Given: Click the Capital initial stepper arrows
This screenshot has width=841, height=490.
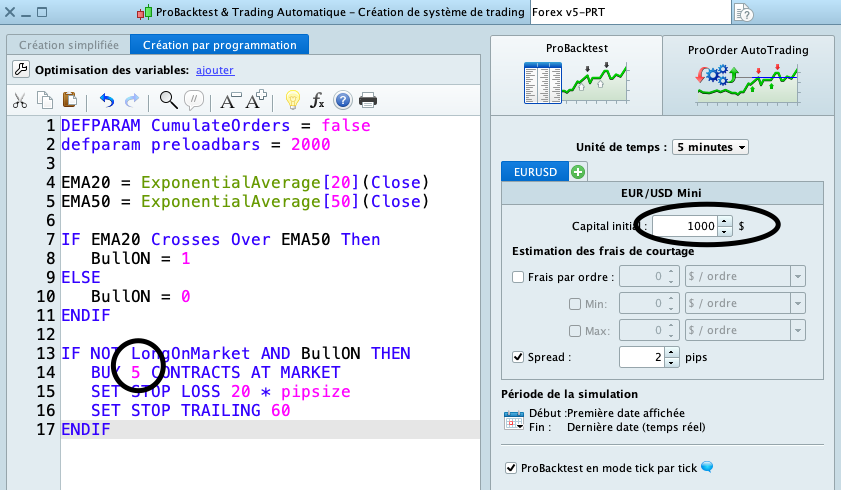Looking at the screenshot, I should (725, 226).
